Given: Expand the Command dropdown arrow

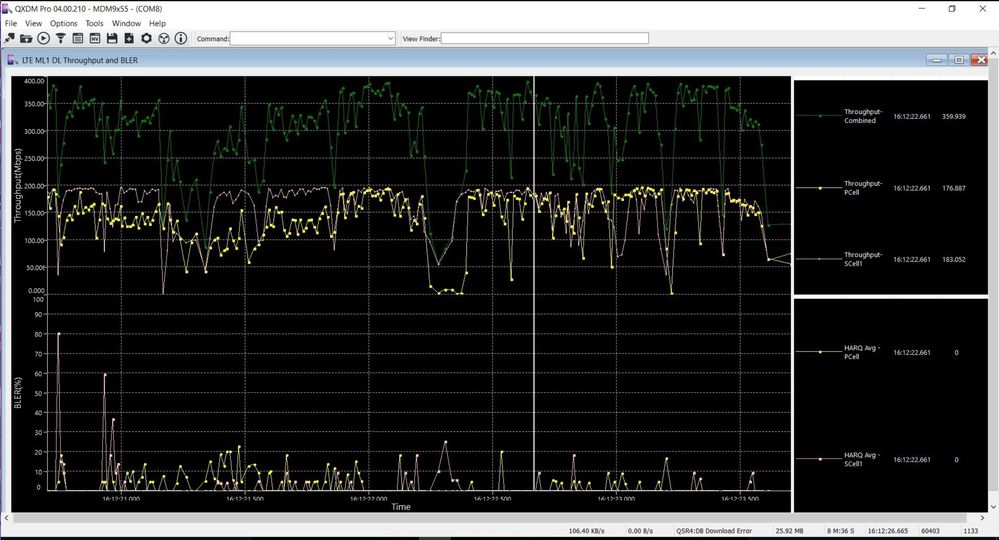Looking at the screenshot, I should click(x=390, y=39).
